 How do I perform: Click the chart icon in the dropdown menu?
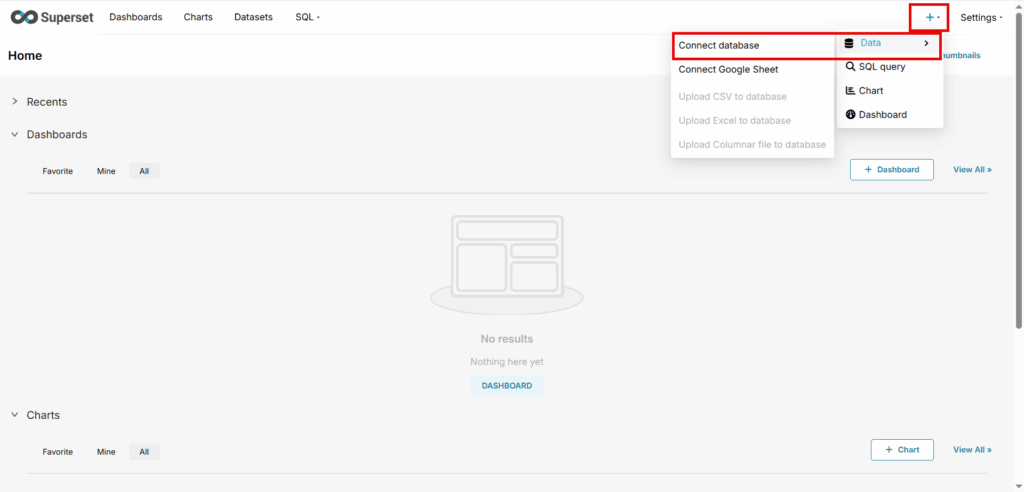[850, 91]
